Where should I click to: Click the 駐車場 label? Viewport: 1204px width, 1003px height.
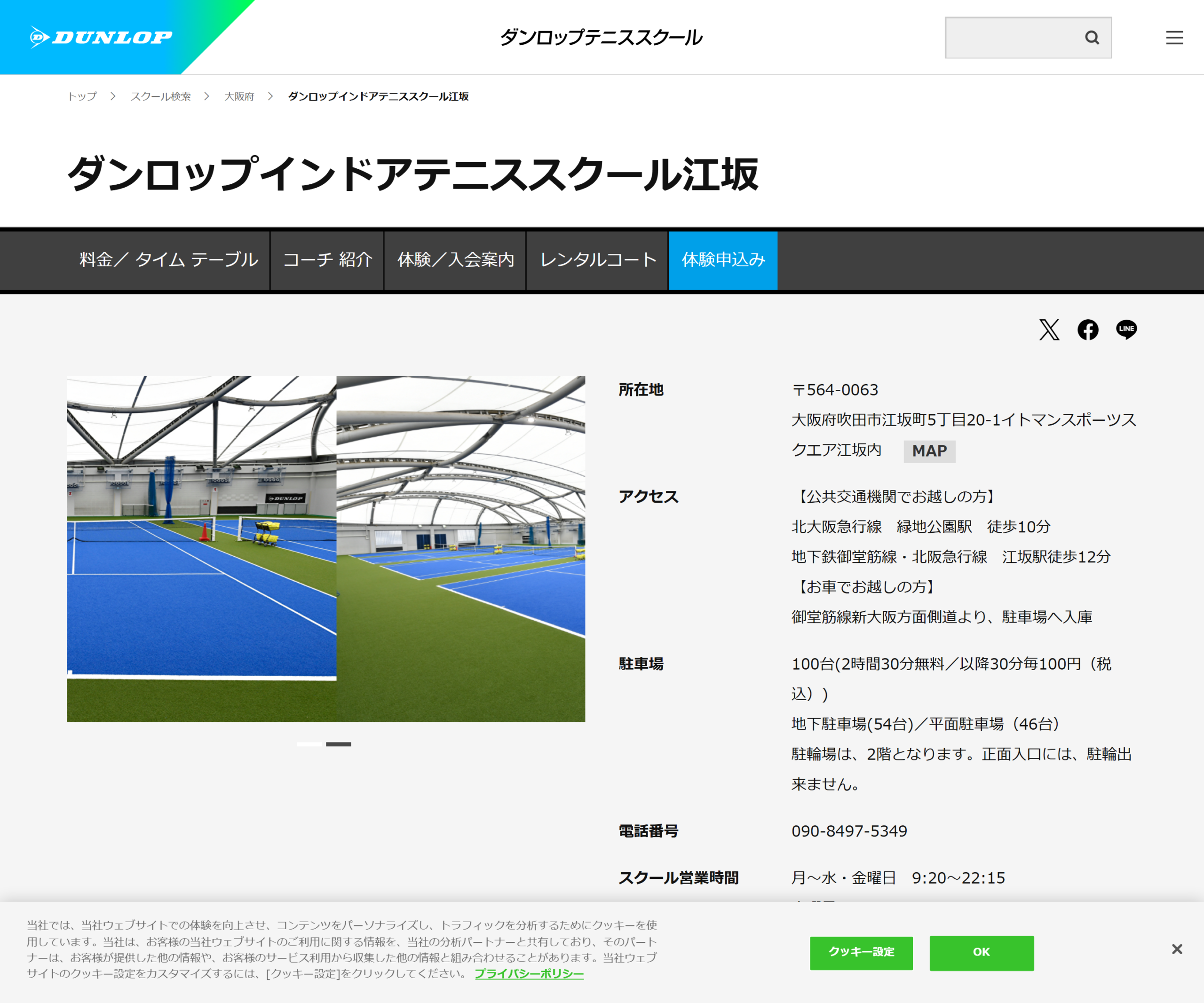[641, 663]
